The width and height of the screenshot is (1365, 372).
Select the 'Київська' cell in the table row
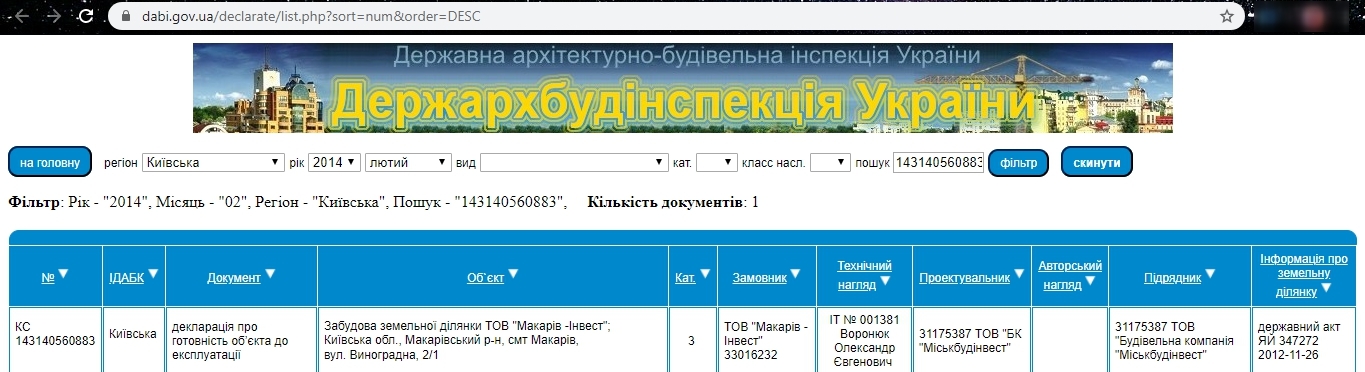pos(133,340)
